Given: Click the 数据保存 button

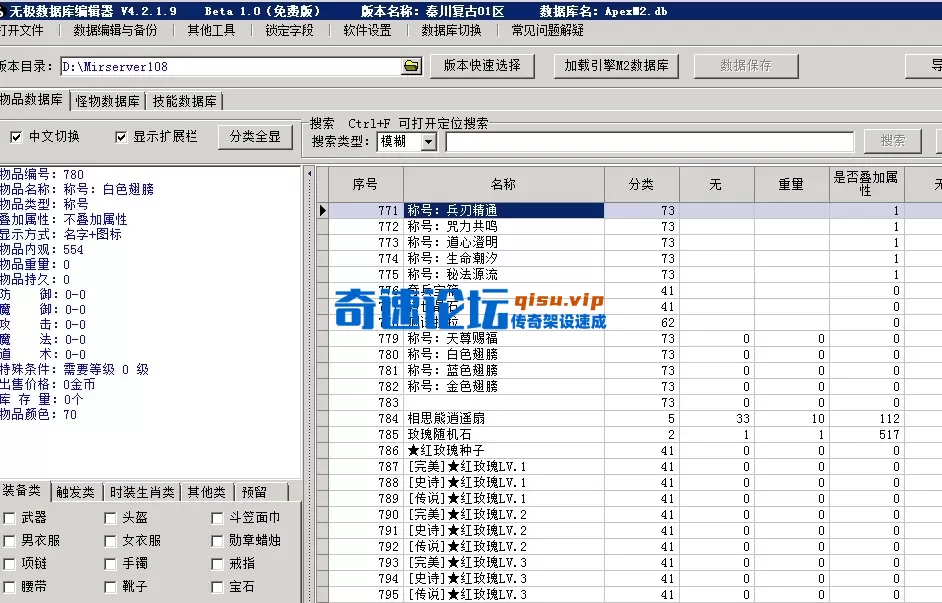Looking at the screenshot, I should (746, 65).
